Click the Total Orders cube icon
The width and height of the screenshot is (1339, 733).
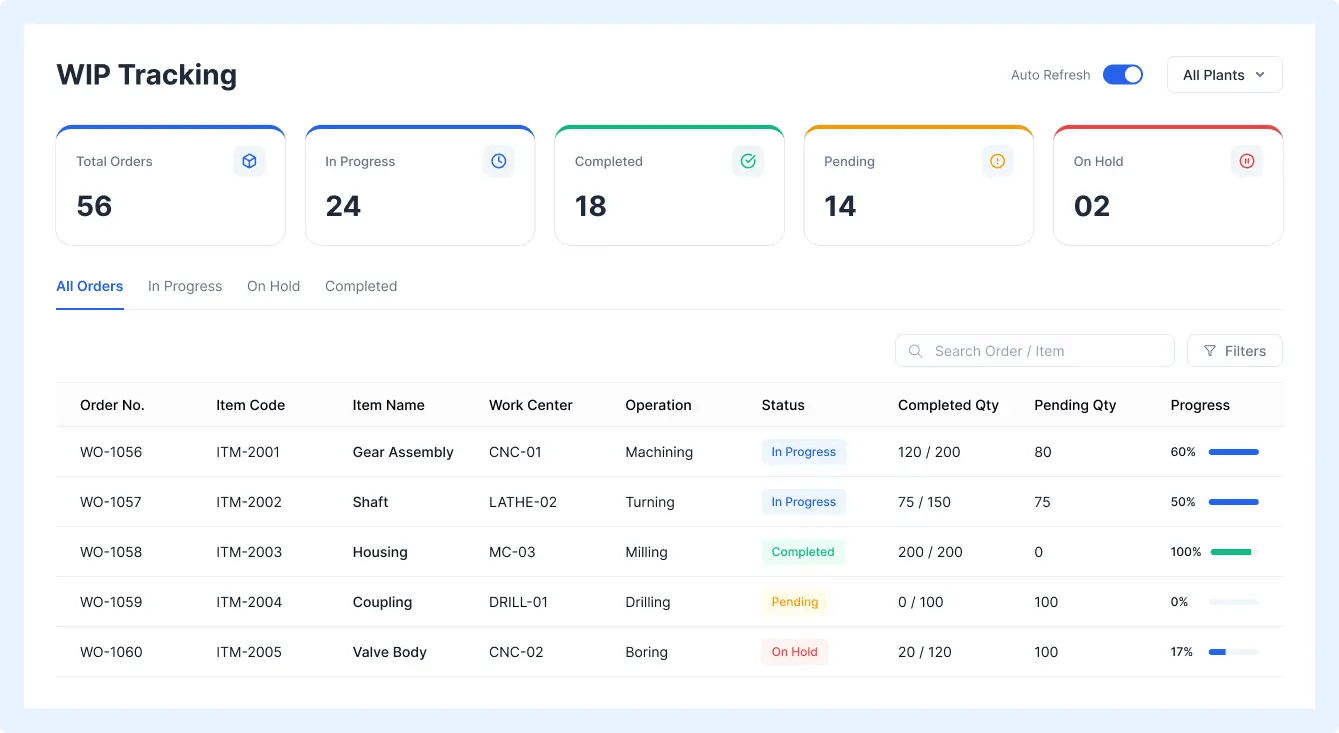click(250, 161)
